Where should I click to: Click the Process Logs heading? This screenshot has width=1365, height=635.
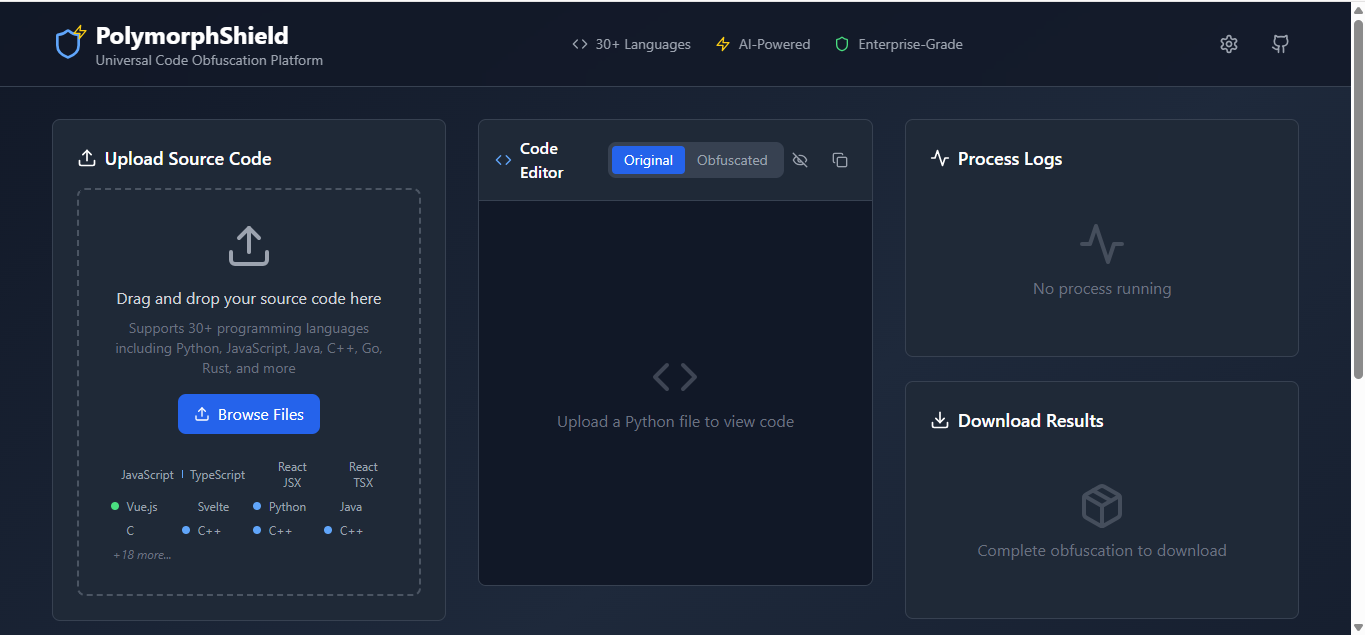pyautogui.click(x=1010, y=158)
